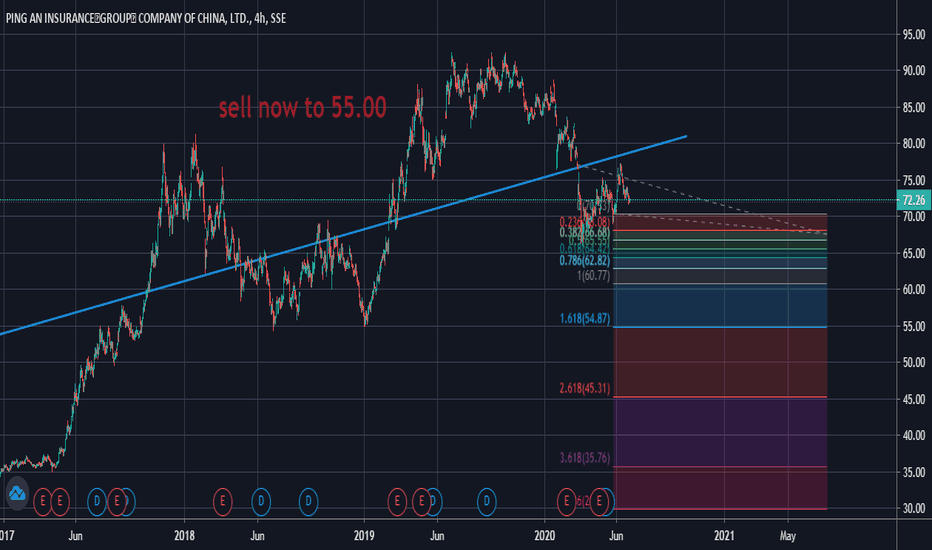Open the D dividend marker between Jun 2018 and 2019
Image resolution: width=932 pixels, height=550 pixels.
pos(308,502)
